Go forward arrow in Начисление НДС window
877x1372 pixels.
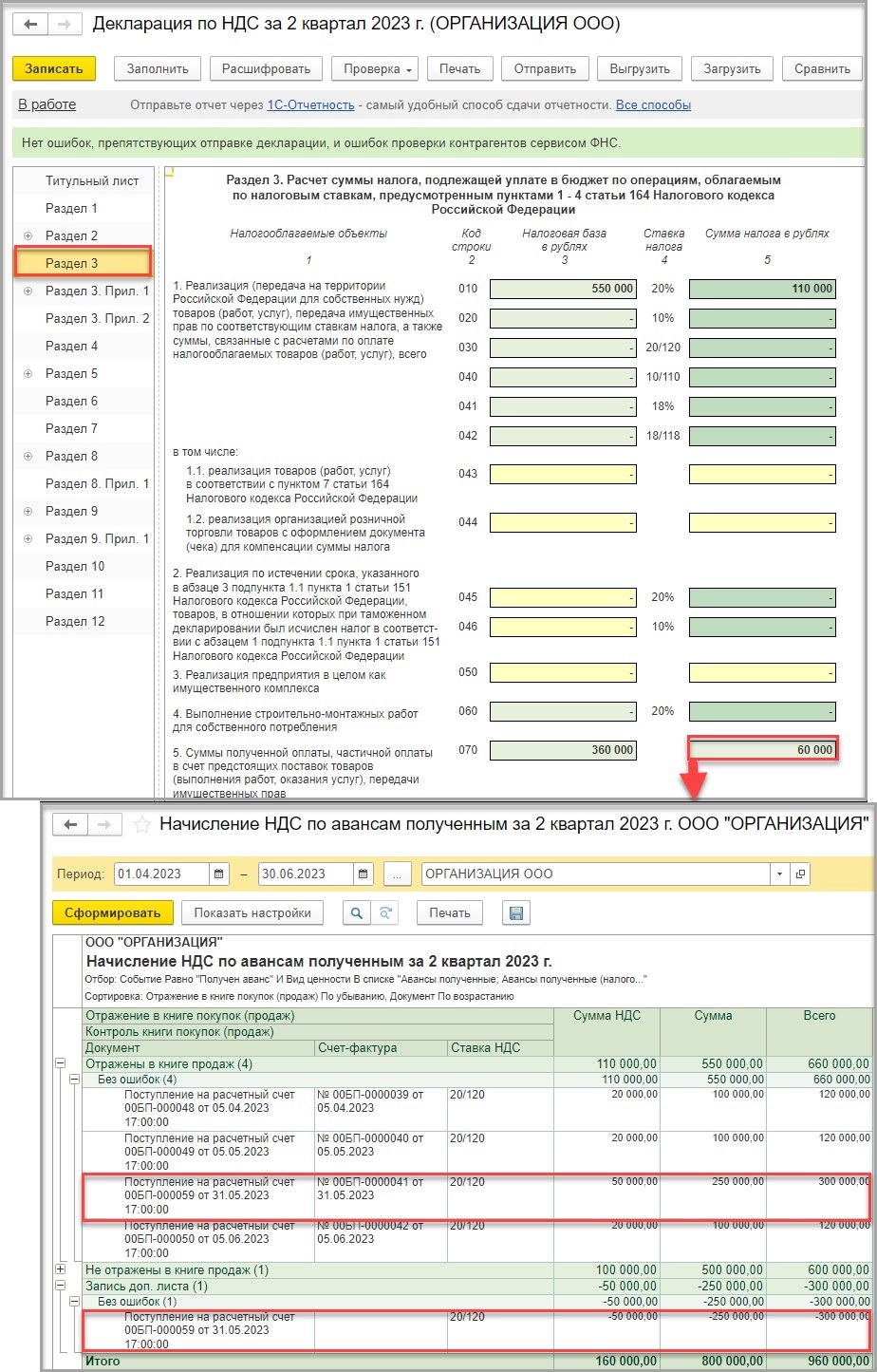(106, 824)
